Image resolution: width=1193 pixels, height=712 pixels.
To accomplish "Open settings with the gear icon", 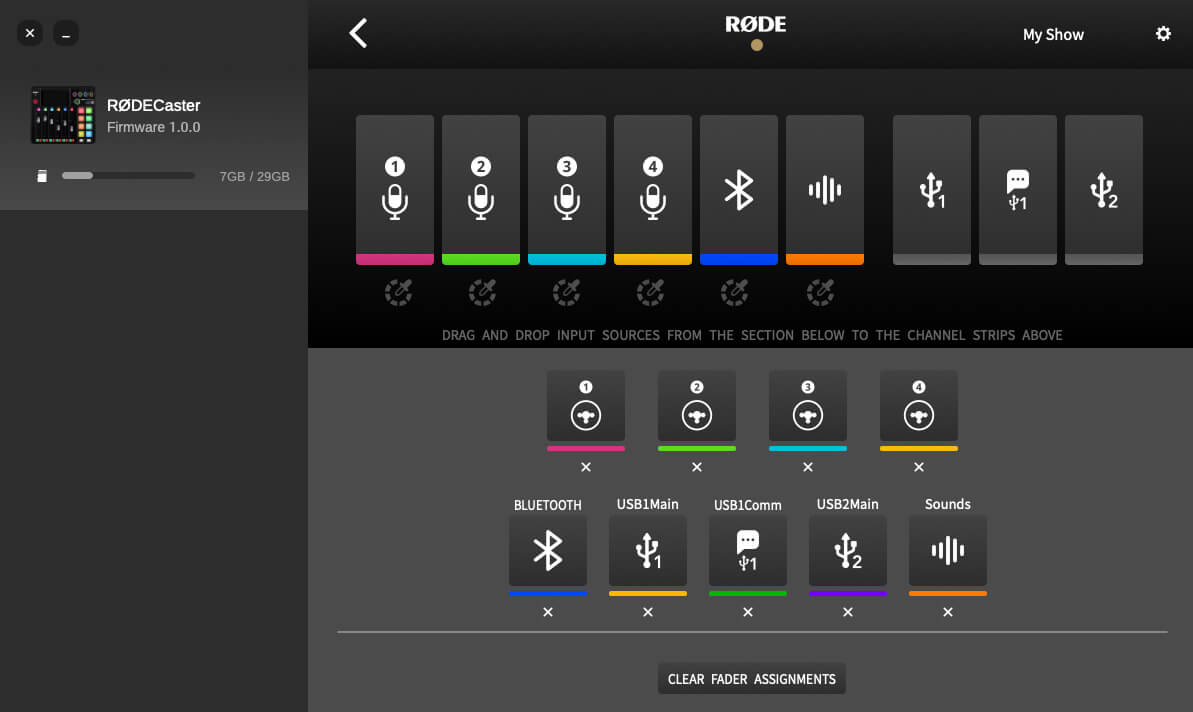I will 1163,34.
